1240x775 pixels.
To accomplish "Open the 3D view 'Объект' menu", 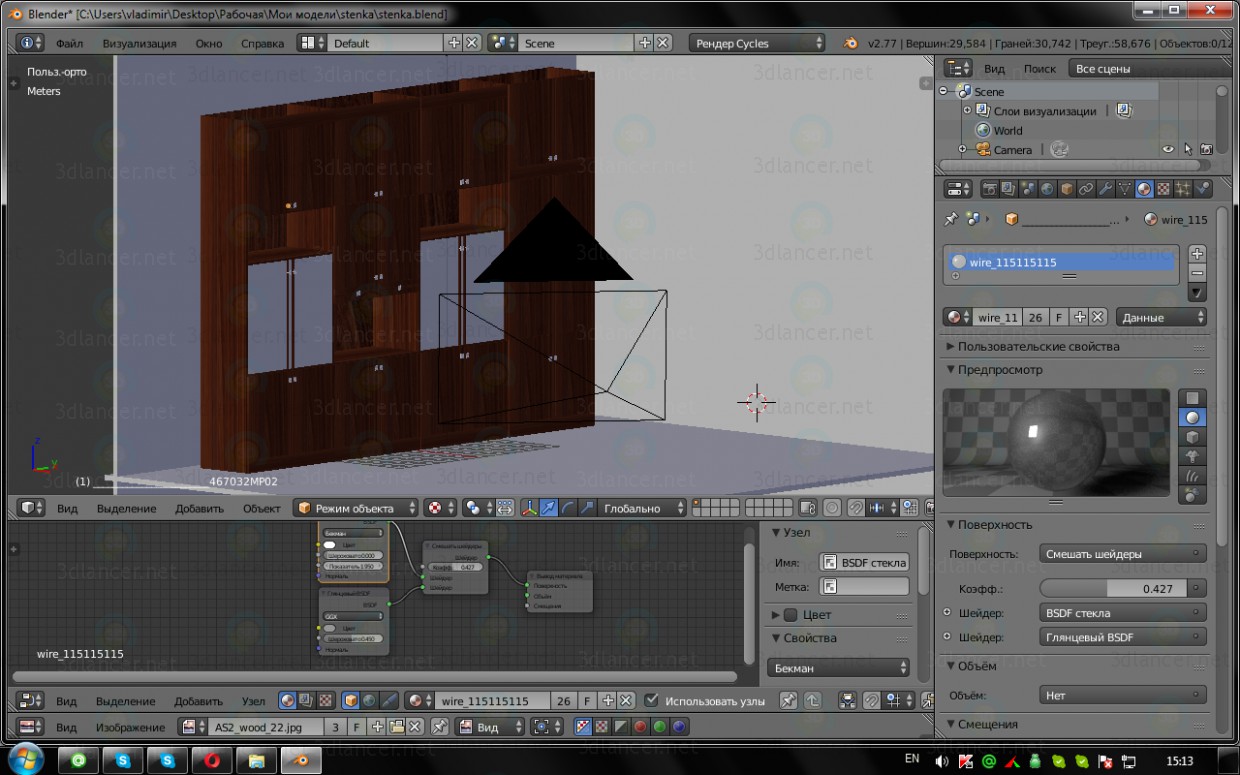I will point(261,508).
